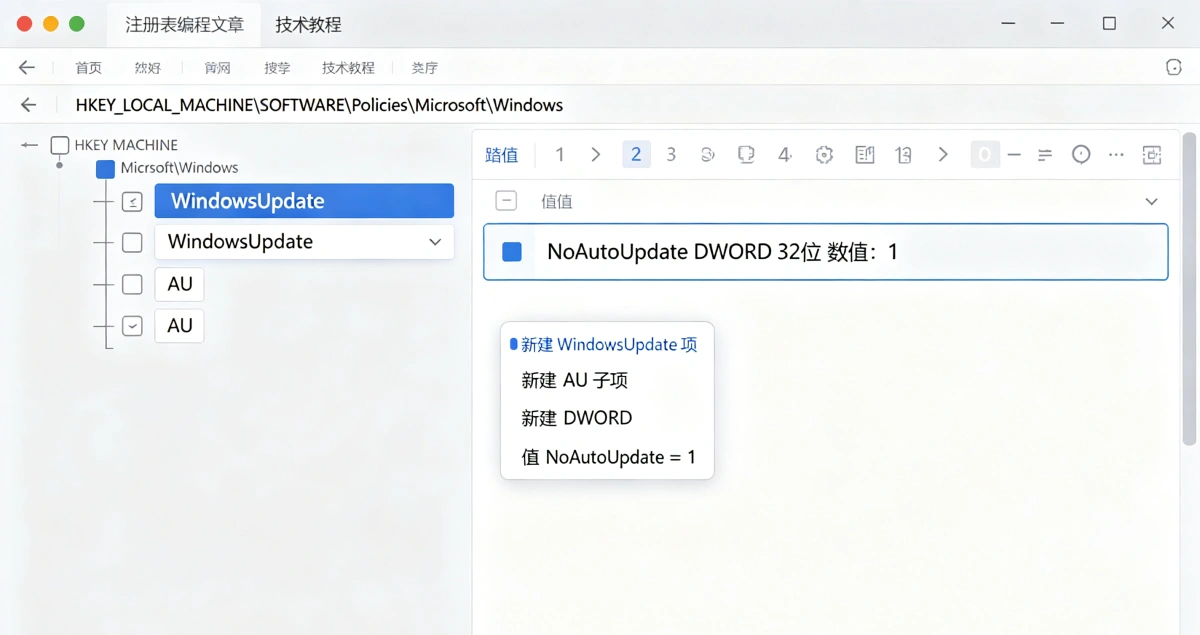Toggle the empty checkbox beside AU
Viewport: 1200px width, 635px height.
(132, 284)
